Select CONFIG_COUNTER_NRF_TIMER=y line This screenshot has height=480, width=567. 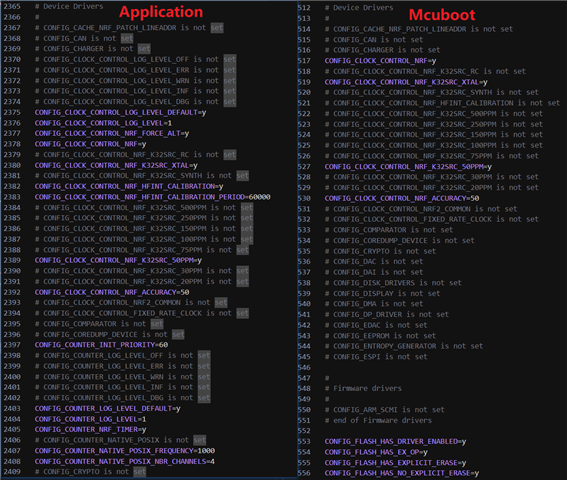point(90,430)
